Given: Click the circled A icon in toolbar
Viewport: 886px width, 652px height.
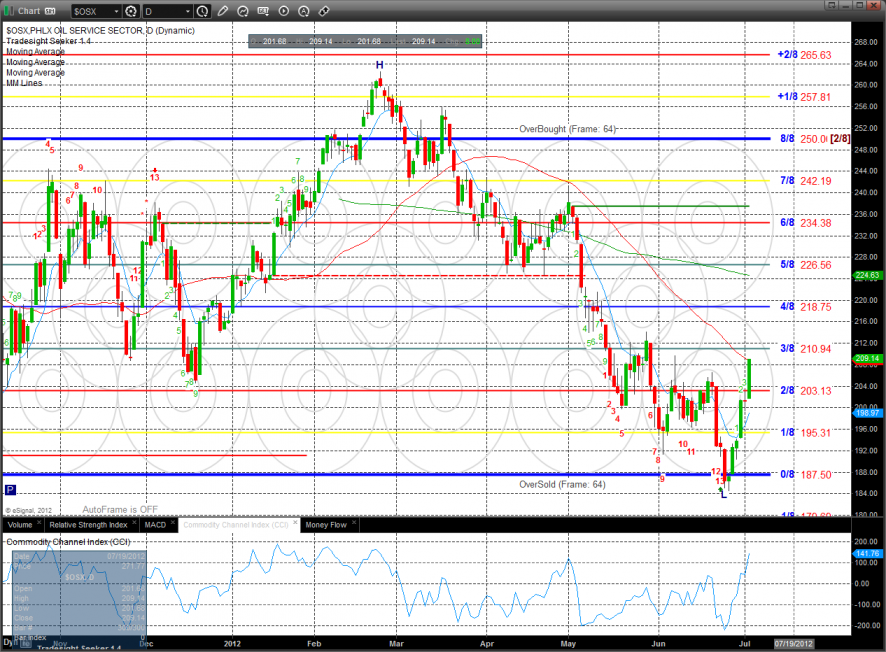Looking at the screenshot, I should tap(304, 11).
